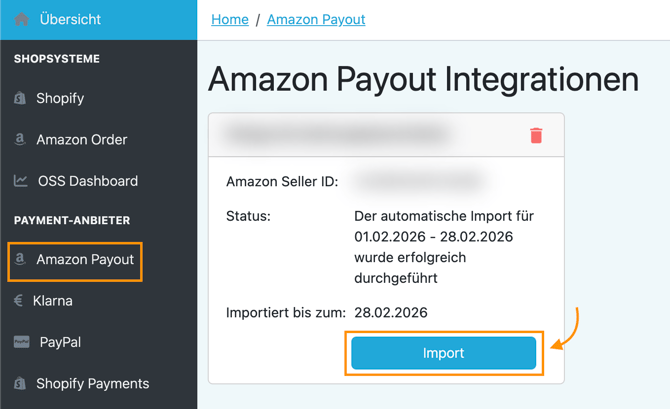Click the Klarna euro icon

[18, 301]
